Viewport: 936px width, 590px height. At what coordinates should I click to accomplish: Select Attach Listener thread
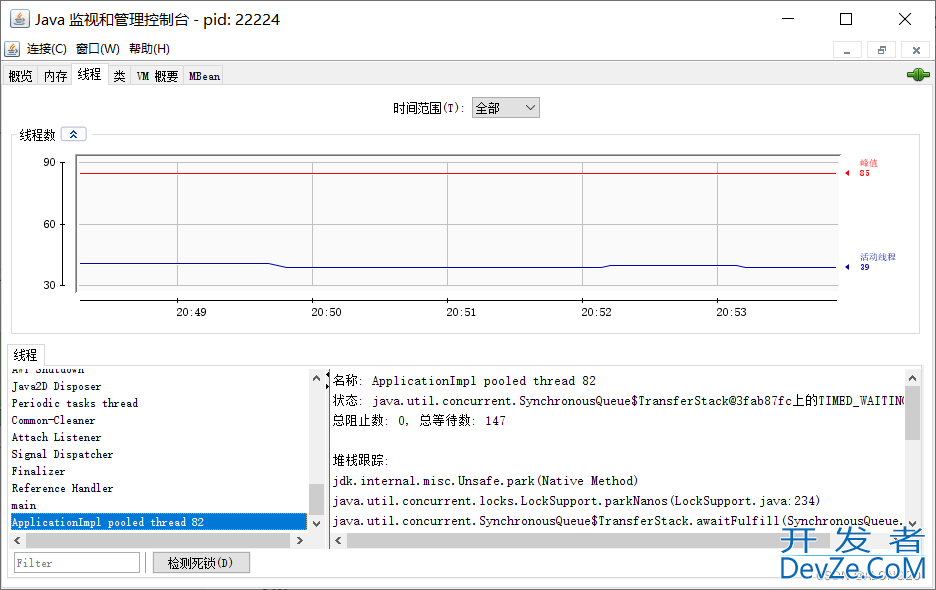[x=159, y=437]
